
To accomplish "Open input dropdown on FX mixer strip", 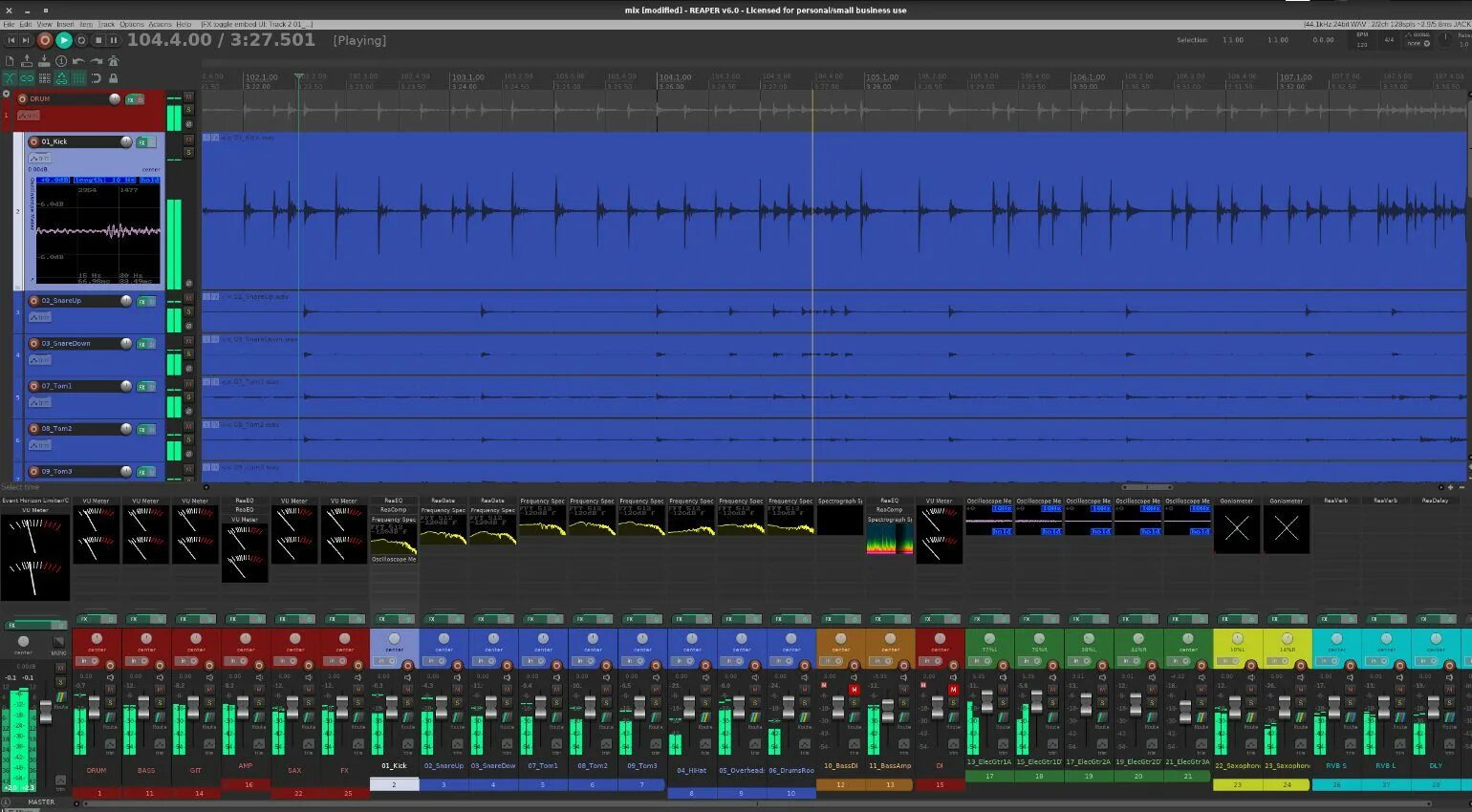I will click(336, 661).
